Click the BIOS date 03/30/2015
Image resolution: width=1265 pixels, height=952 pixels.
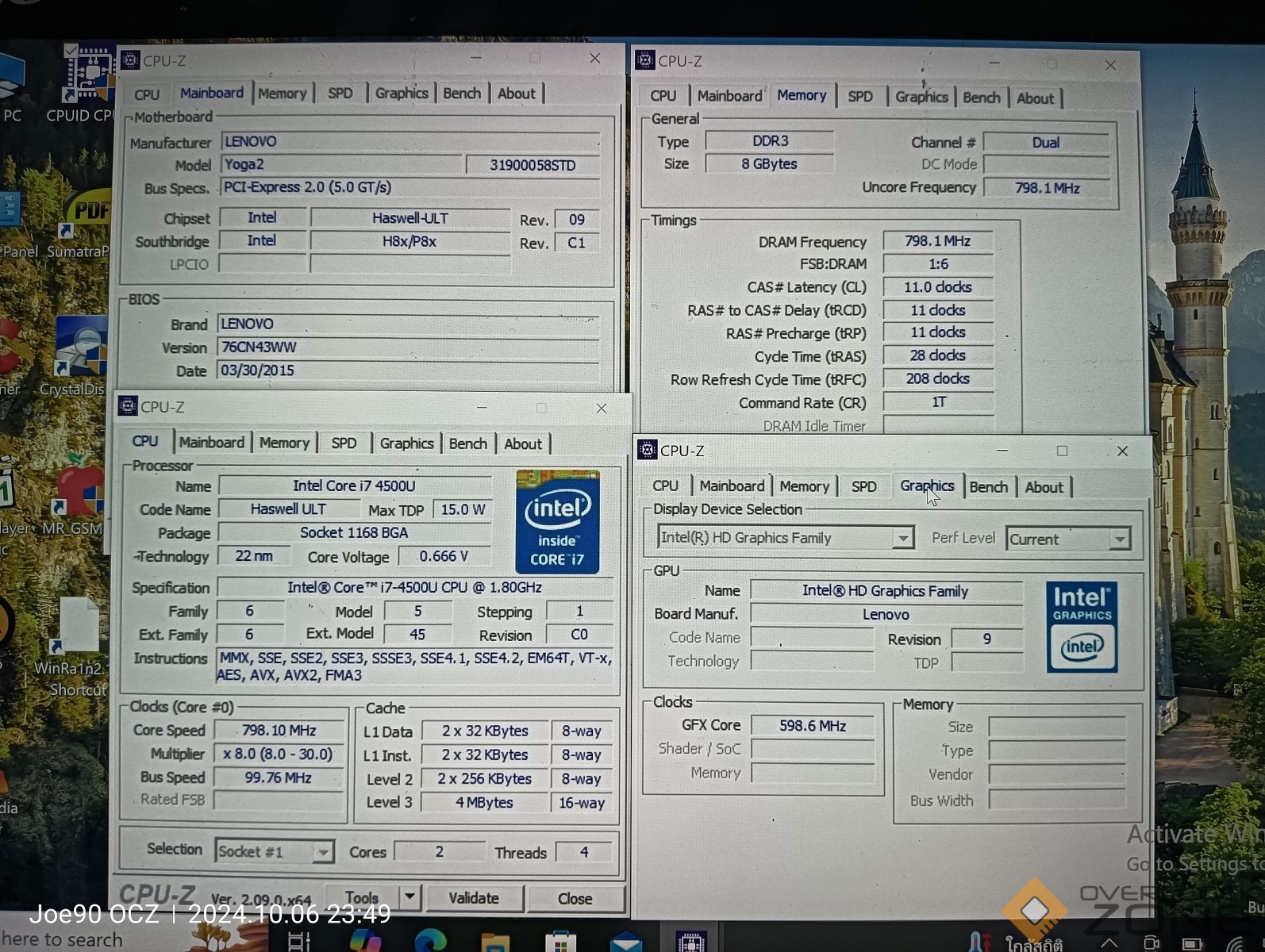click(408, 370)
